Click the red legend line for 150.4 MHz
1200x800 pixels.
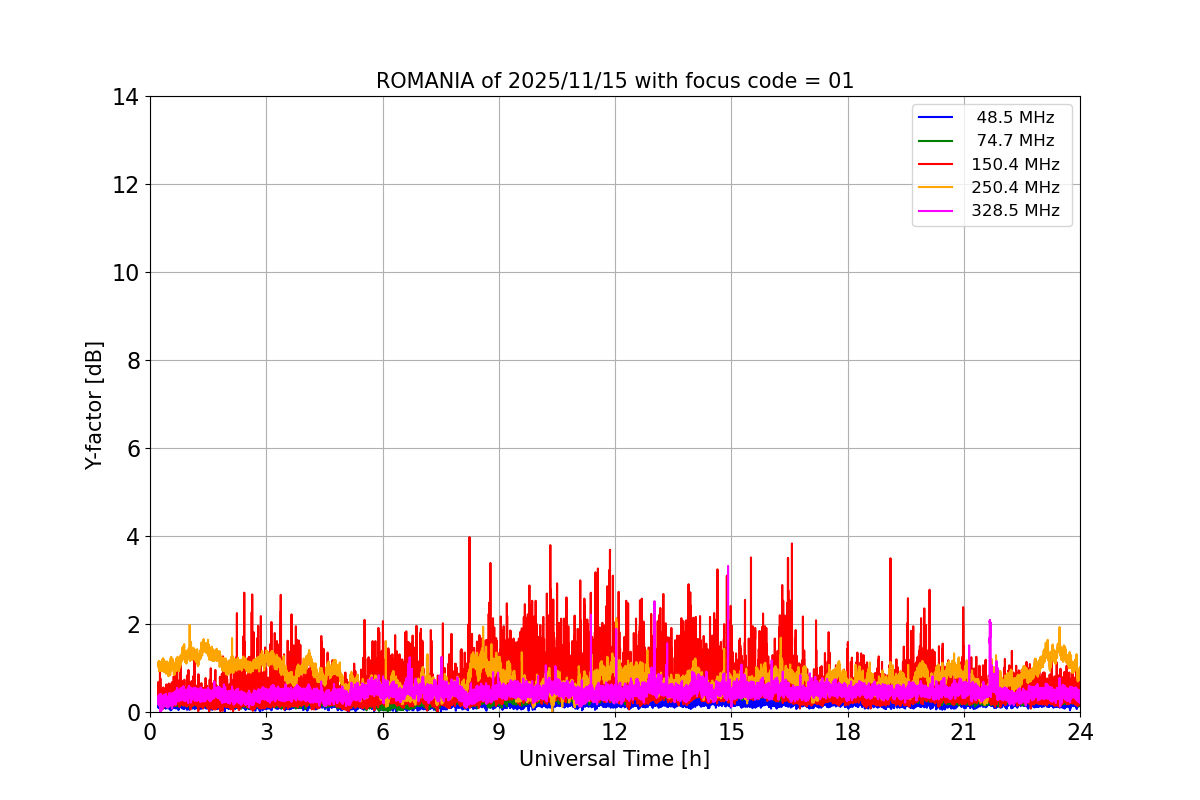[936, 165]
